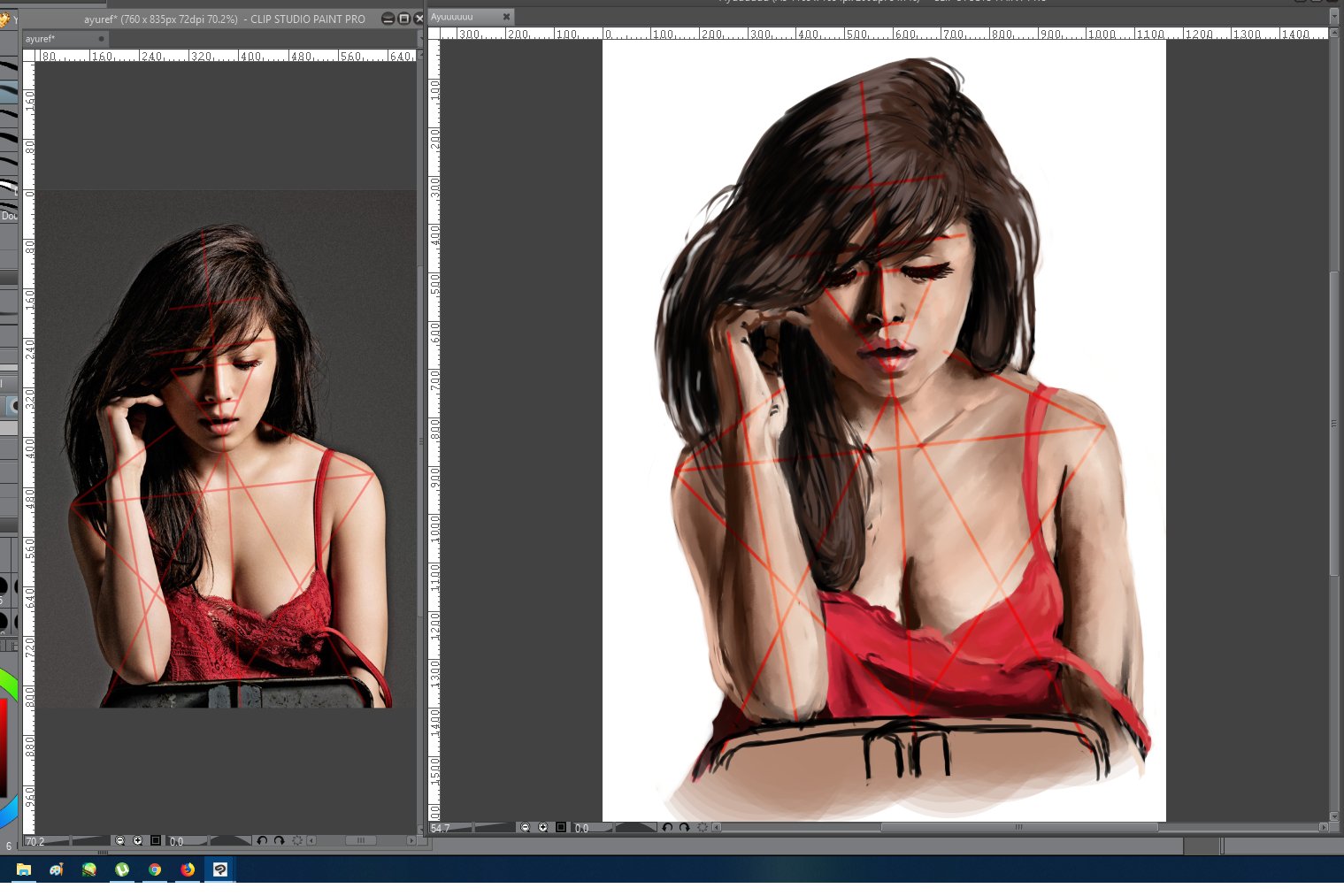The image size is (1344, 896).
Task: Zoom out on the Ayuuuuuu painting canvas
Action: (526, 827)
